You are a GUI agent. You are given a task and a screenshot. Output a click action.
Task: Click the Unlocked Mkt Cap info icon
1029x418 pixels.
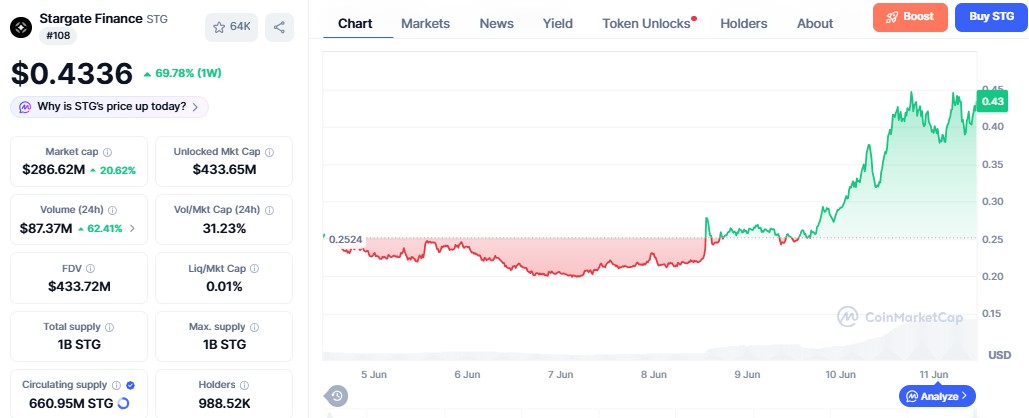pos(269,152)
